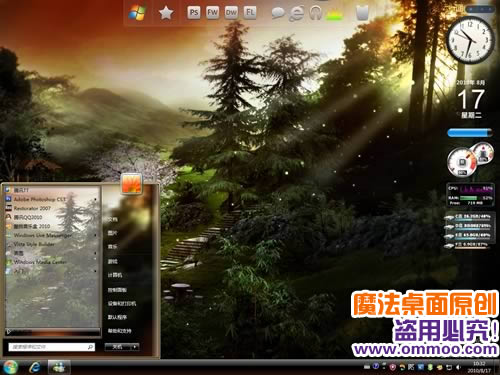This screenshot has height=375, width=500.
Task: Open 设备和打印机 in the Start menu
Action: [122, 304]
